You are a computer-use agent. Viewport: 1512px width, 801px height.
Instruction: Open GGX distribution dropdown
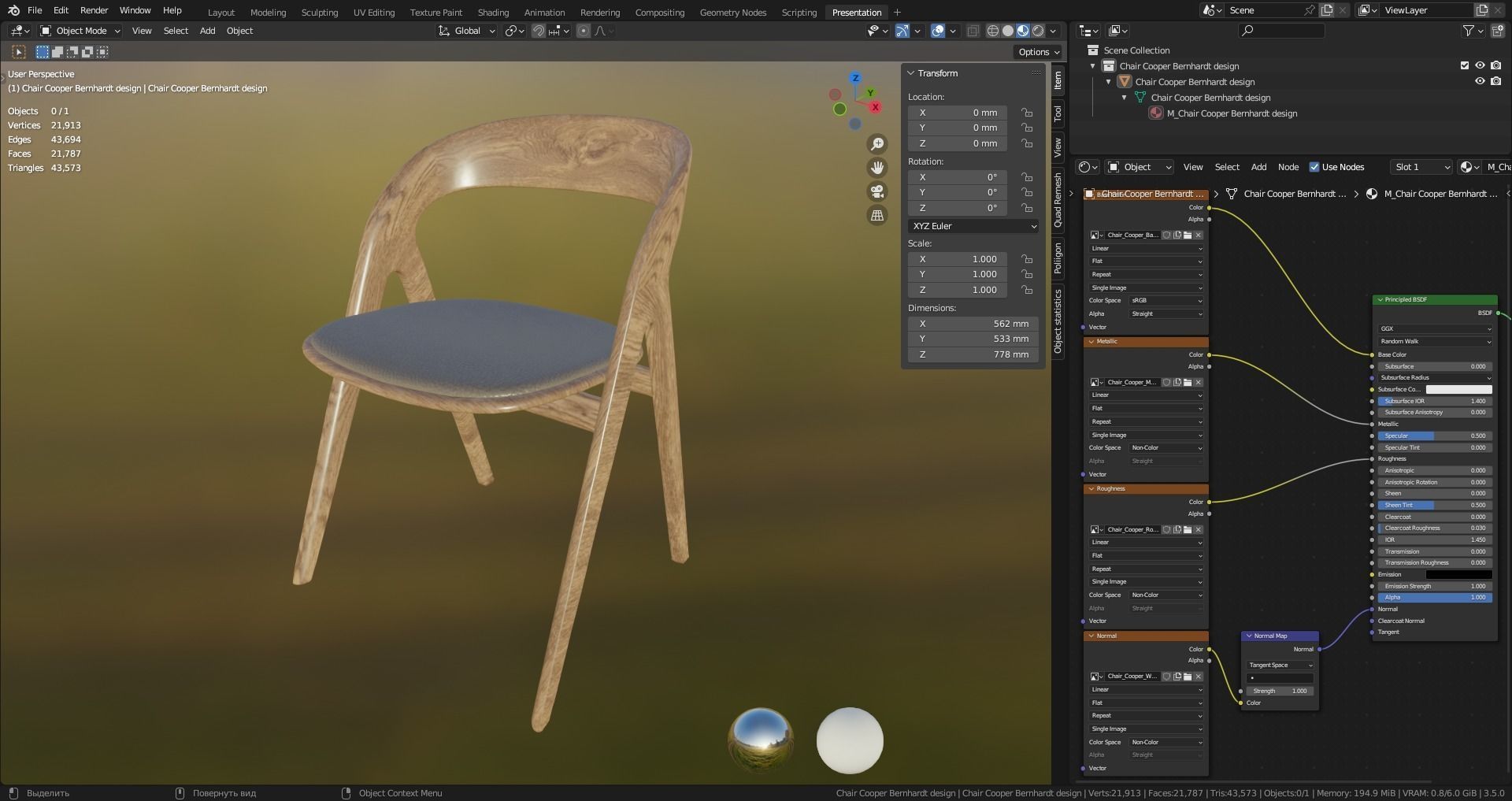coord(1435,328)
